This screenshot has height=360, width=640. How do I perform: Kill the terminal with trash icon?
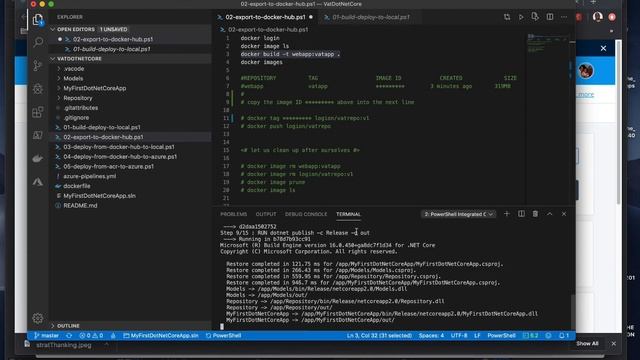pos(535,214)
